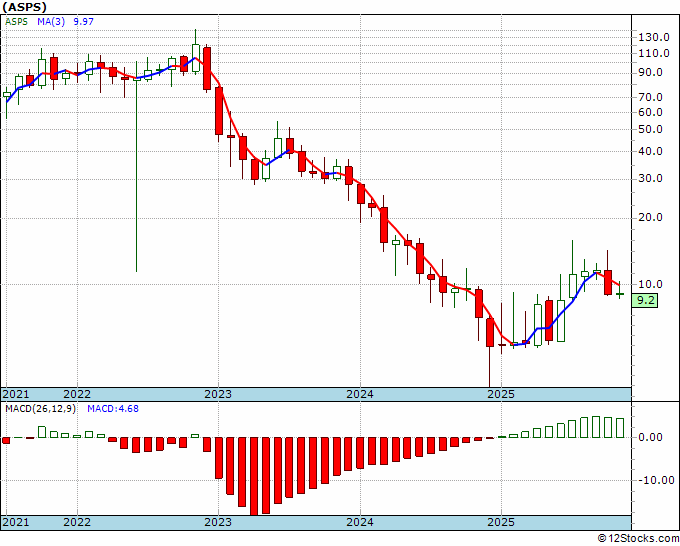Click the 30.0 price axis label
Viewport: 680px width, 546px height.
[651, 179]
